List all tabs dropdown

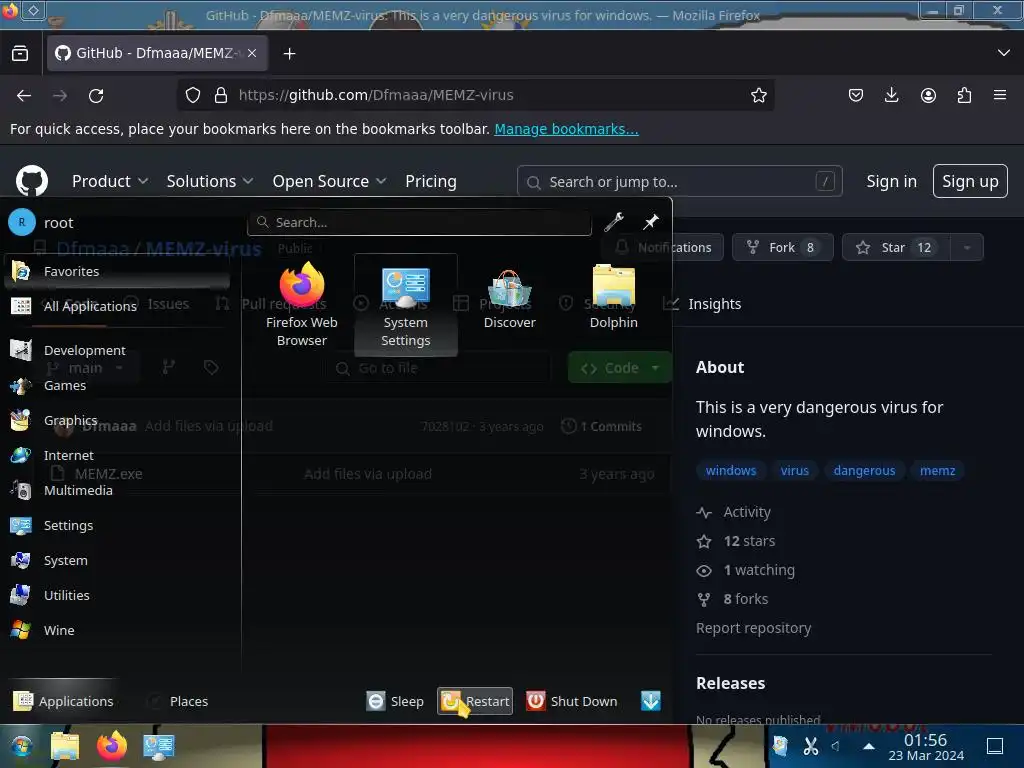point(1004,53)
